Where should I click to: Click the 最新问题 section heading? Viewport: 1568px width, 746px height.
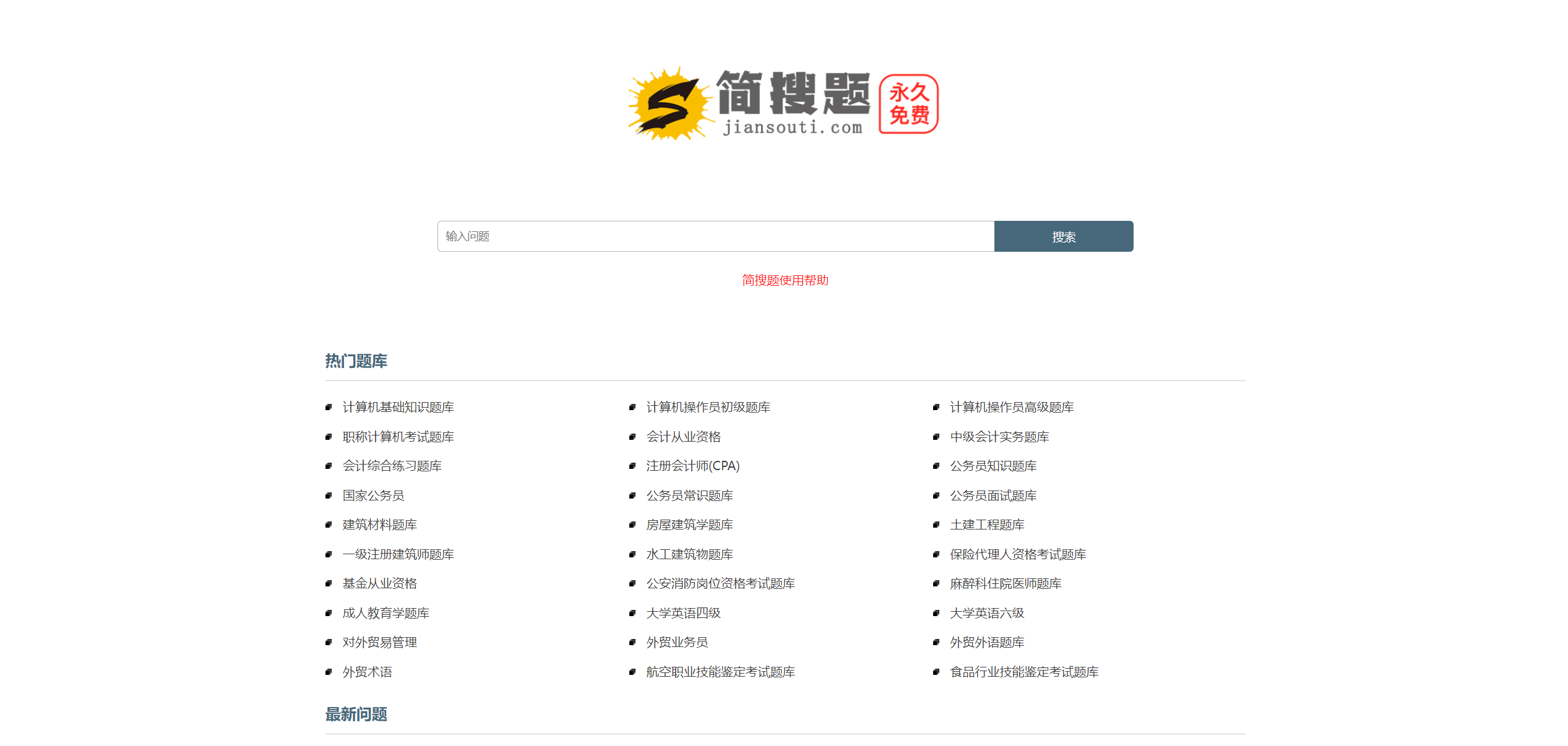point(355,715)
